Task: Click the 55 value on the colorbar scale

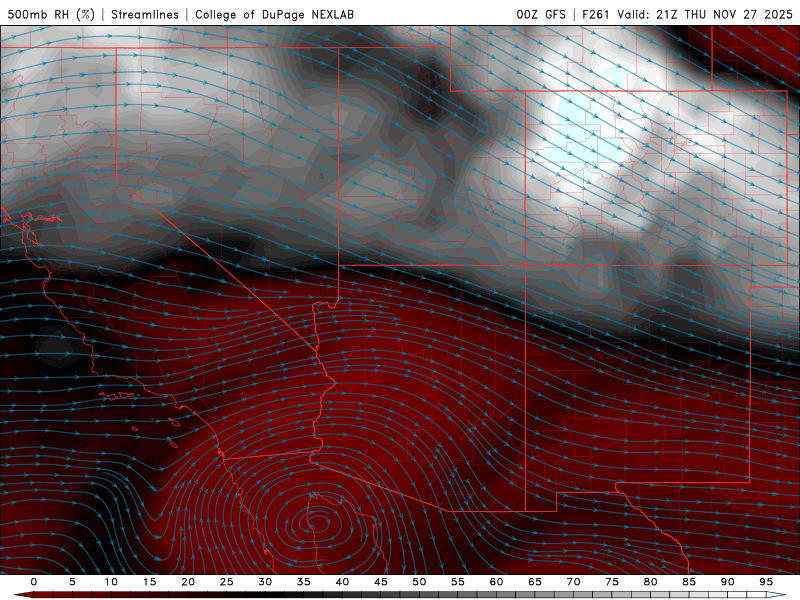Action: [x=457, y=582]
